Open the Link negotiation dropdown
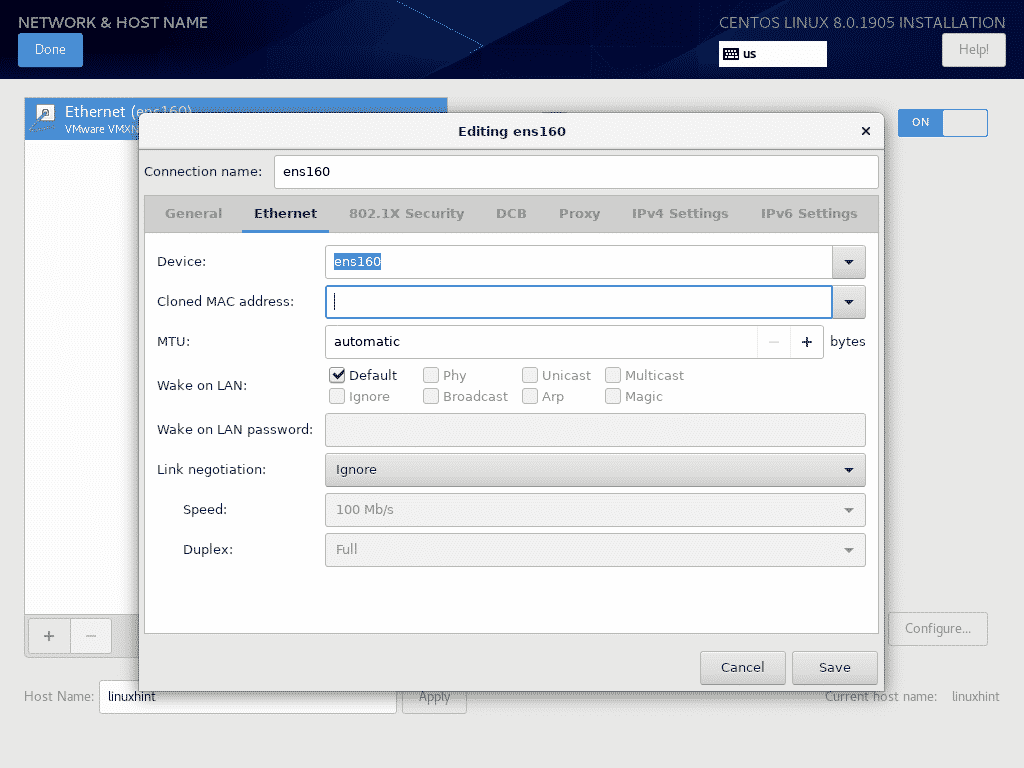The width and height of the screenshot is (1024, 768). coord(594,469)
